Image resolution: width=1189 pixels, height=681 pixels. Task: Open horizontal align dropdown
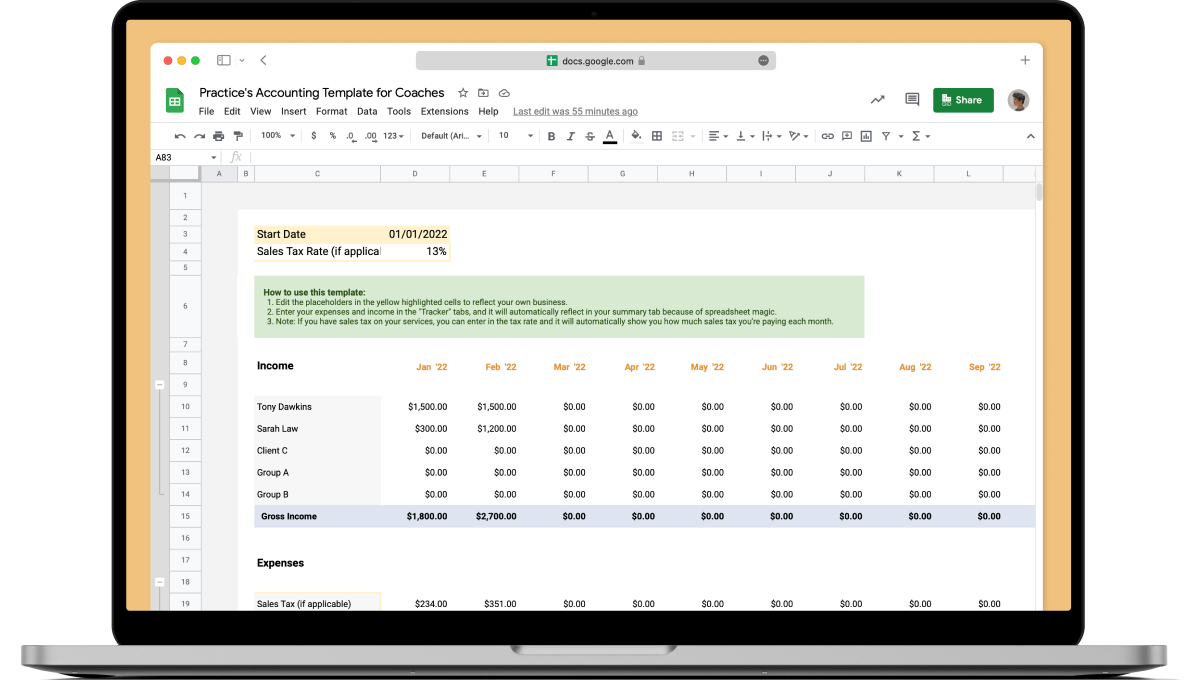pos(717,137)
